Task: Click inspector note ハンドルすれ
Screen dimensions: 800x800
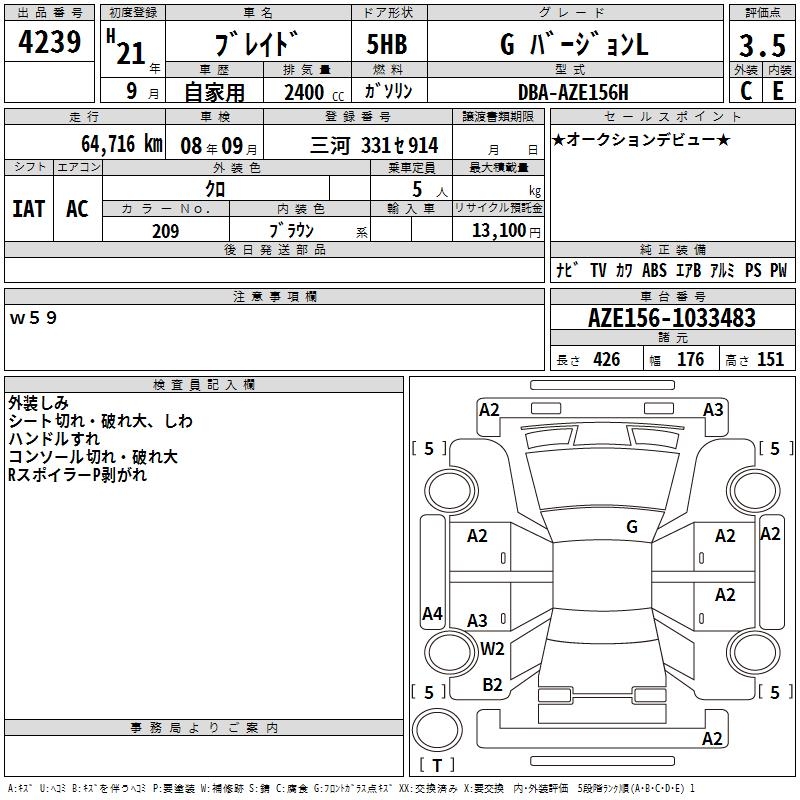Action: (54, 439)
